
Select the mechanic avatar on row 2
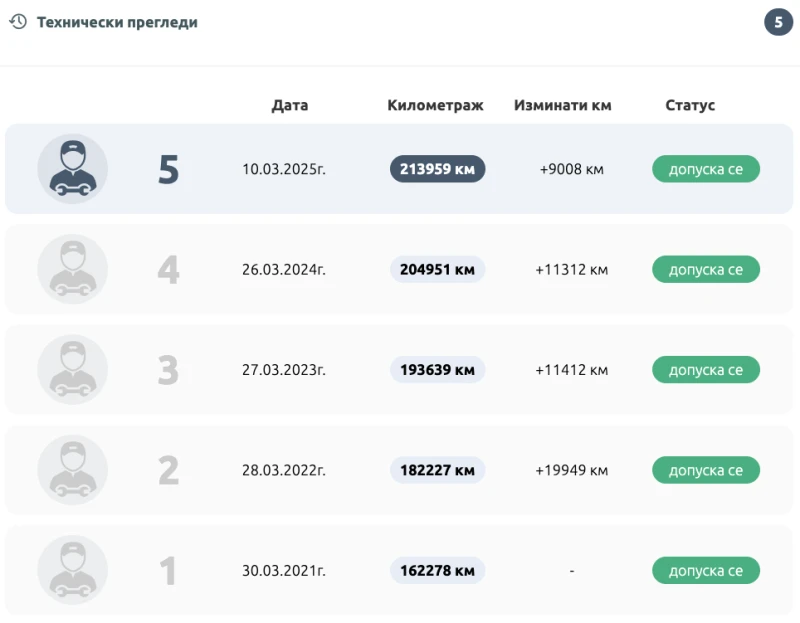point(72,470)
